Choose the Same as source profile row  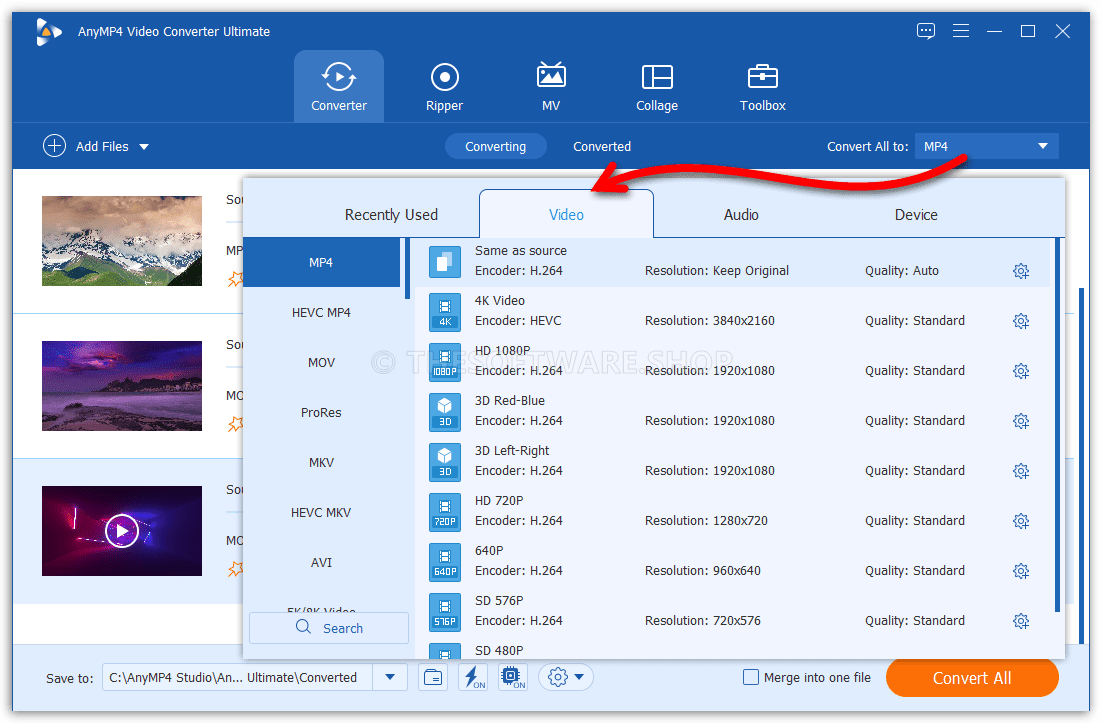click(732, 261)
